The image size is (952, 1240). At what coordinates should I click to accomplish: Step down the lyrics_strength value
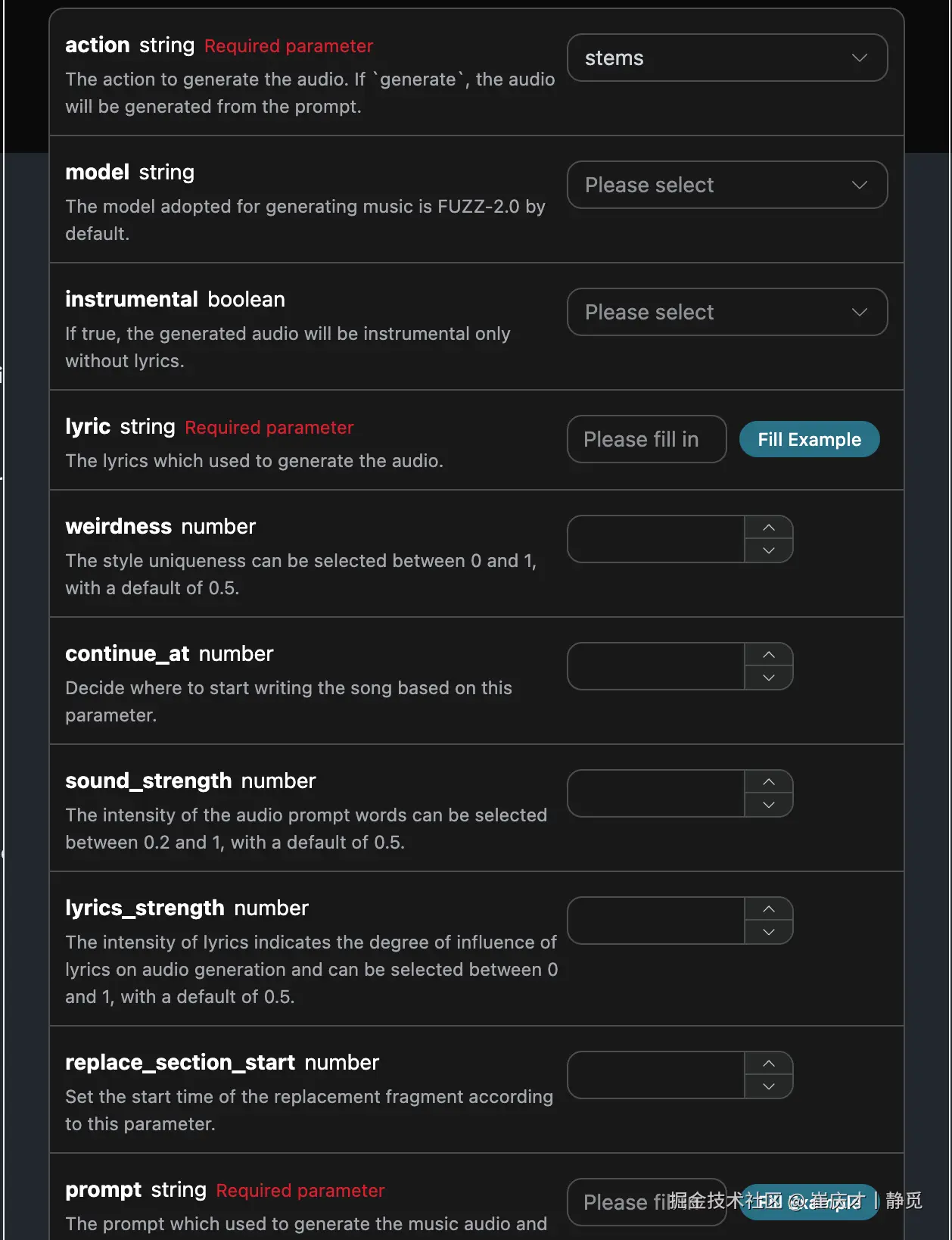[769, 932]
